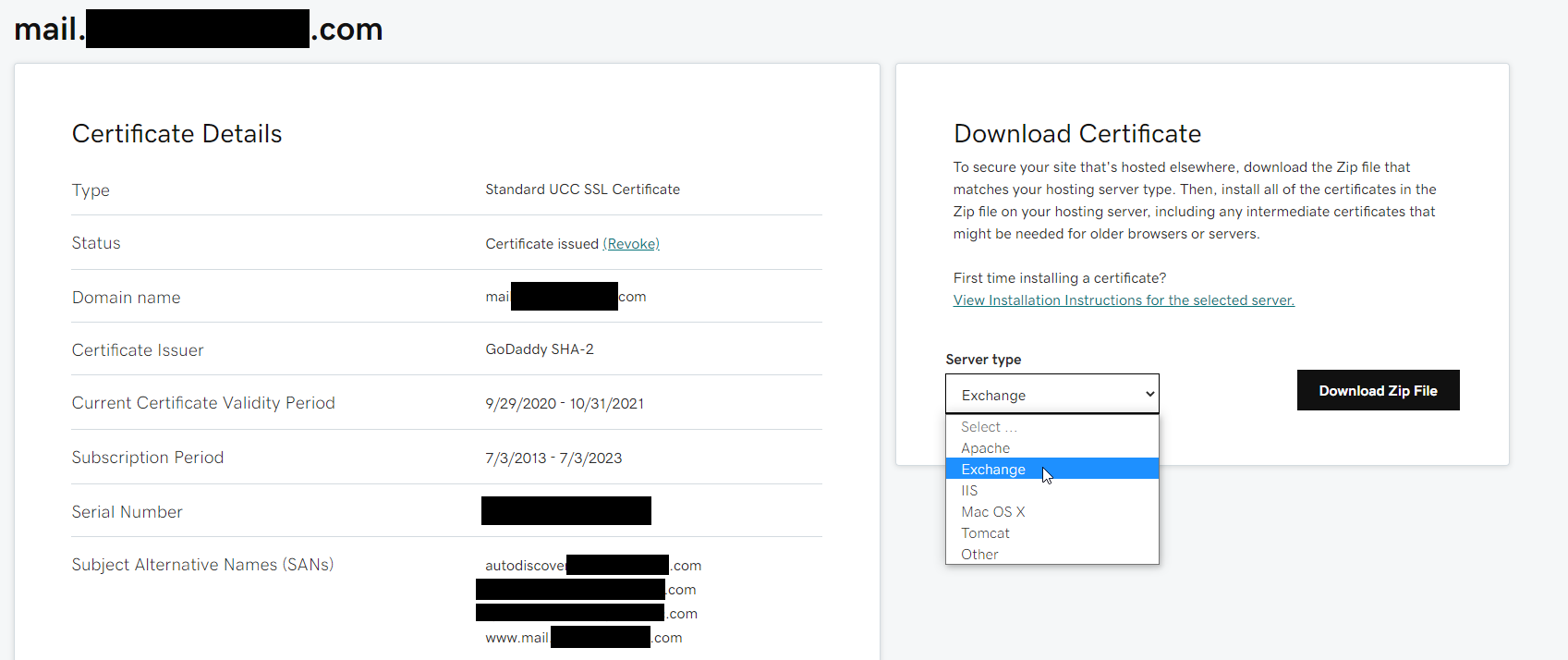Click subscription period '7/3/2013 - 7/3/2023'
This screenshot has height=660, width=1568.
[x=553, y=458]
